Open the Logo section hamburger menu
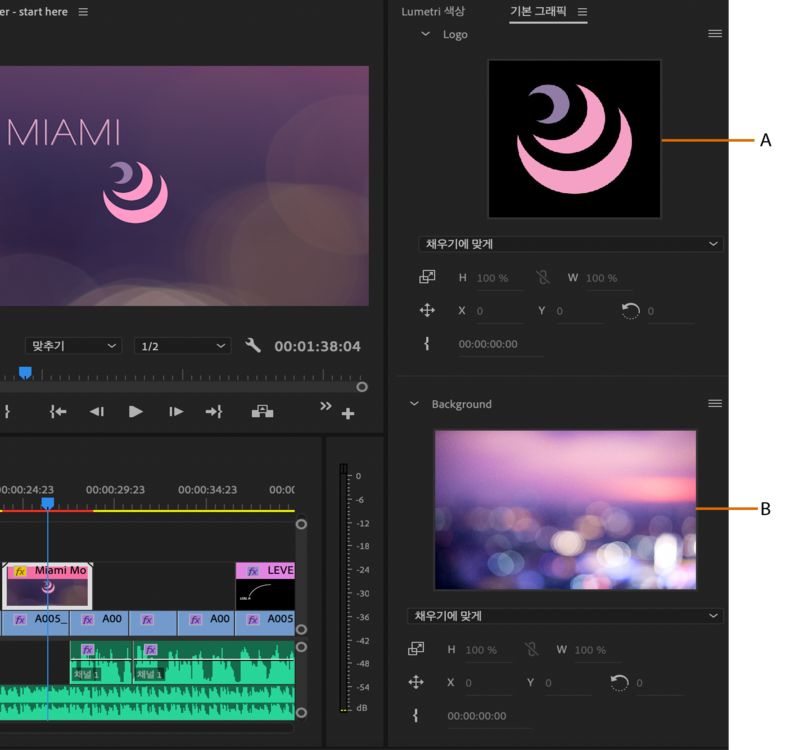Image resolution: width=786 pixels, height=750 pixels. click(715, 34)
